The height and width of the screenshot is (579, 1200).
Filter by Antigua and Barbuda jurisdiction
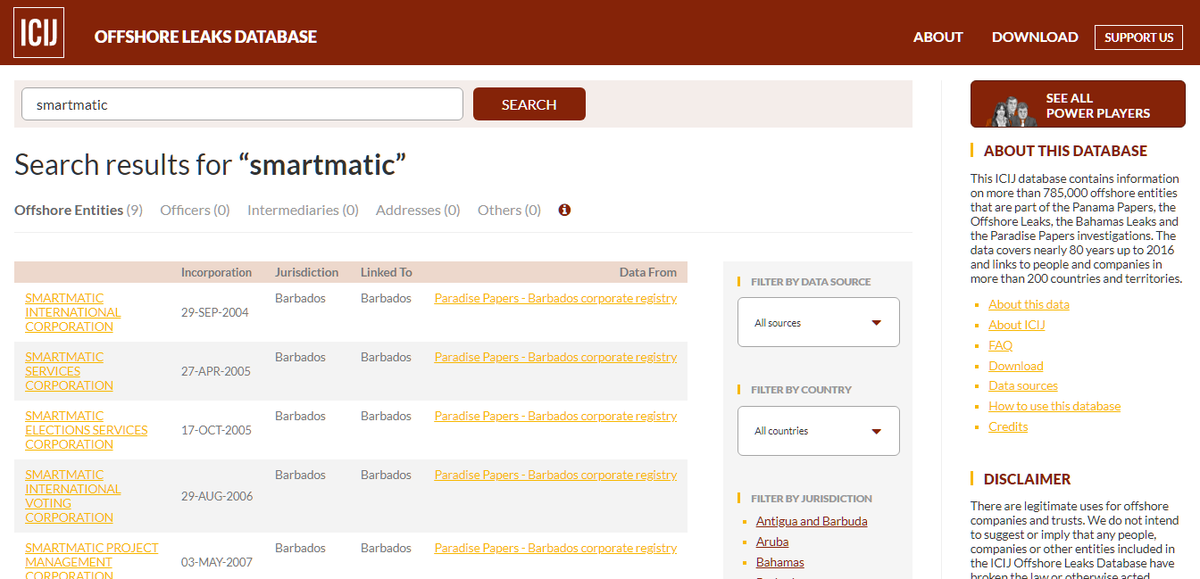point(811,521)
